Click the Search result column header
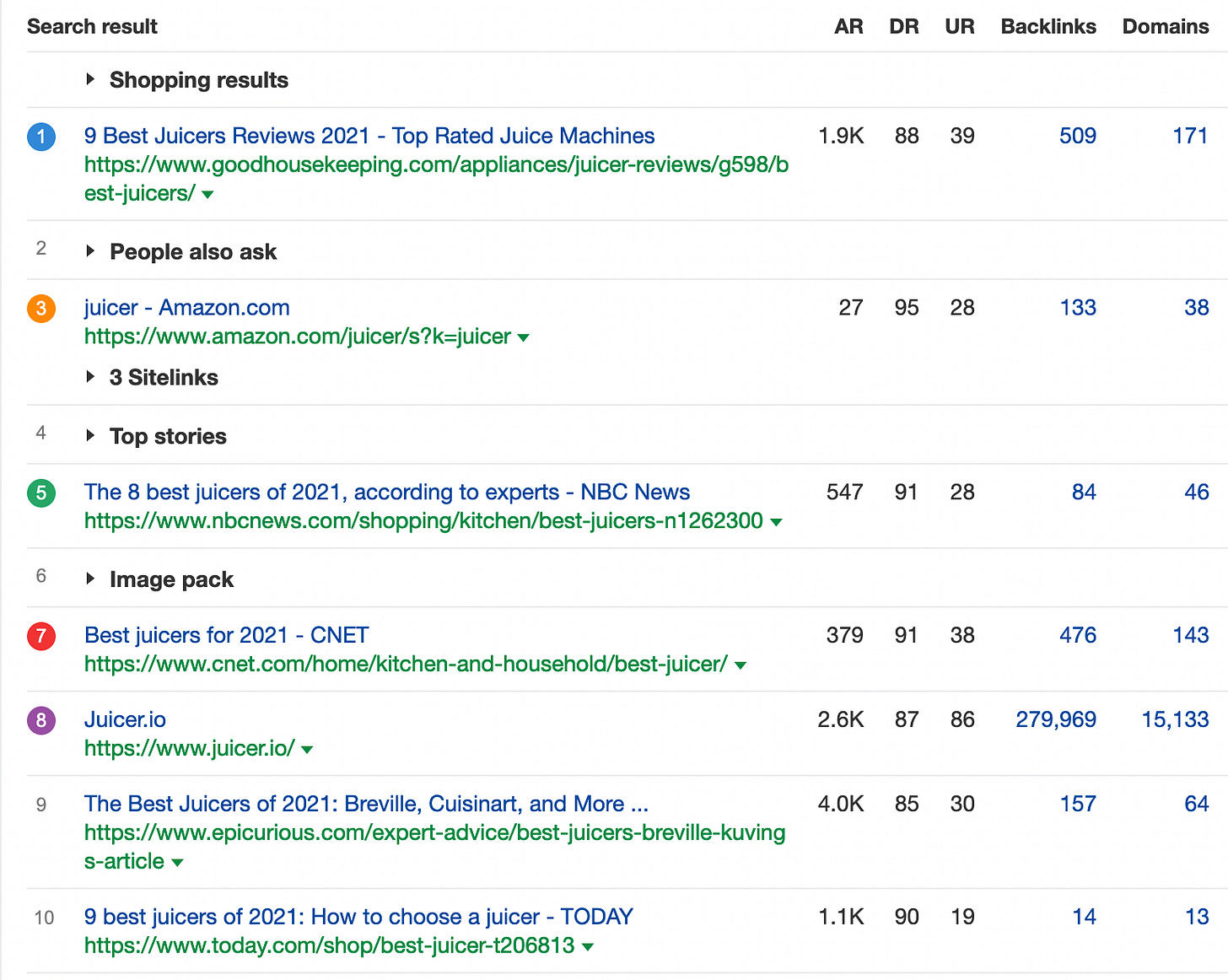1228x980 pixels. pos(92,26)
